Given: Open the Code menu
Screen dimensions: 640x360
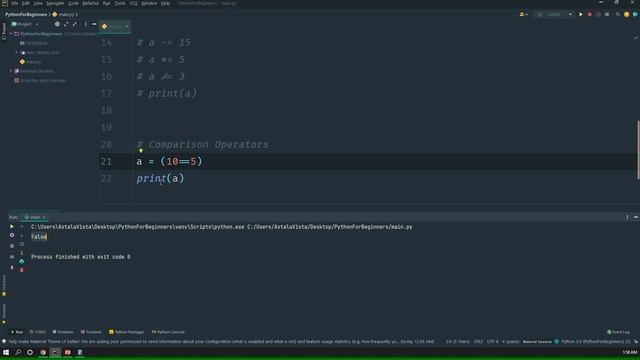Looking at the screenshot, I should point(73,3).
